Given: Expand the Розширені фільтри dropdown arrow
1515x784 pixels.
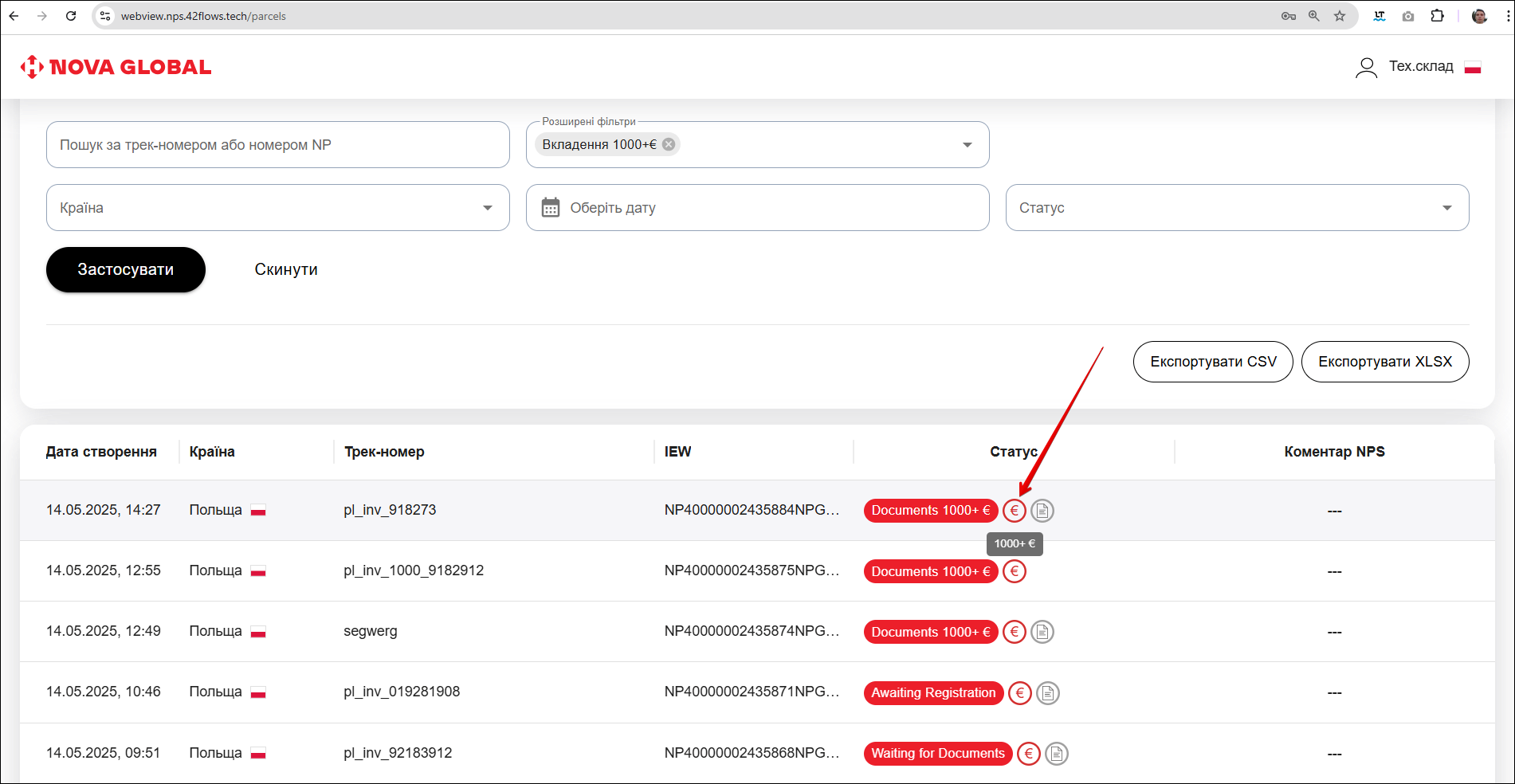Looking at the screenshot, I should [x=967, y=145].
